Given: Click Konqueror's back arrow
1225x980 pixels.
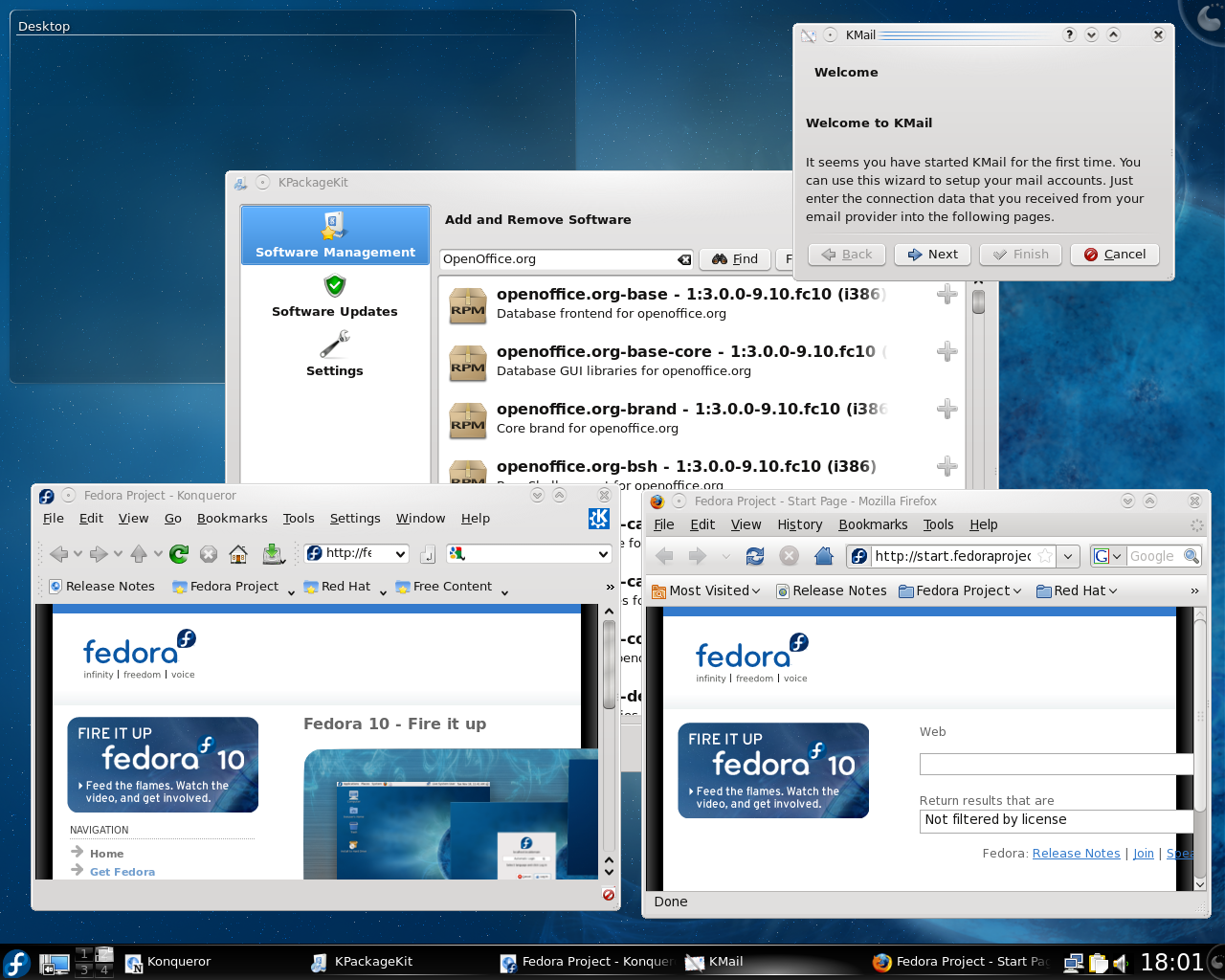Looking at the screenshot, I should tap(58, 553).
